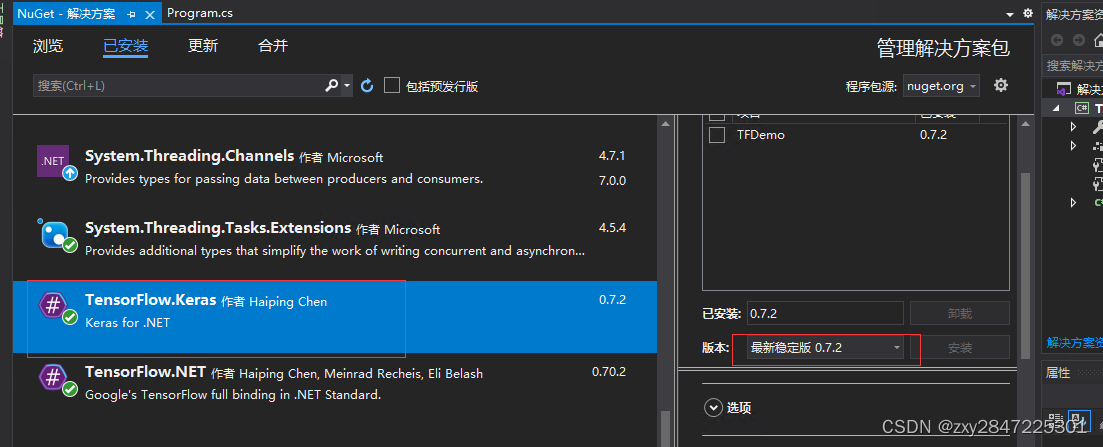
Task: Switch to the 已安装 tab
Action: (125, 46)
